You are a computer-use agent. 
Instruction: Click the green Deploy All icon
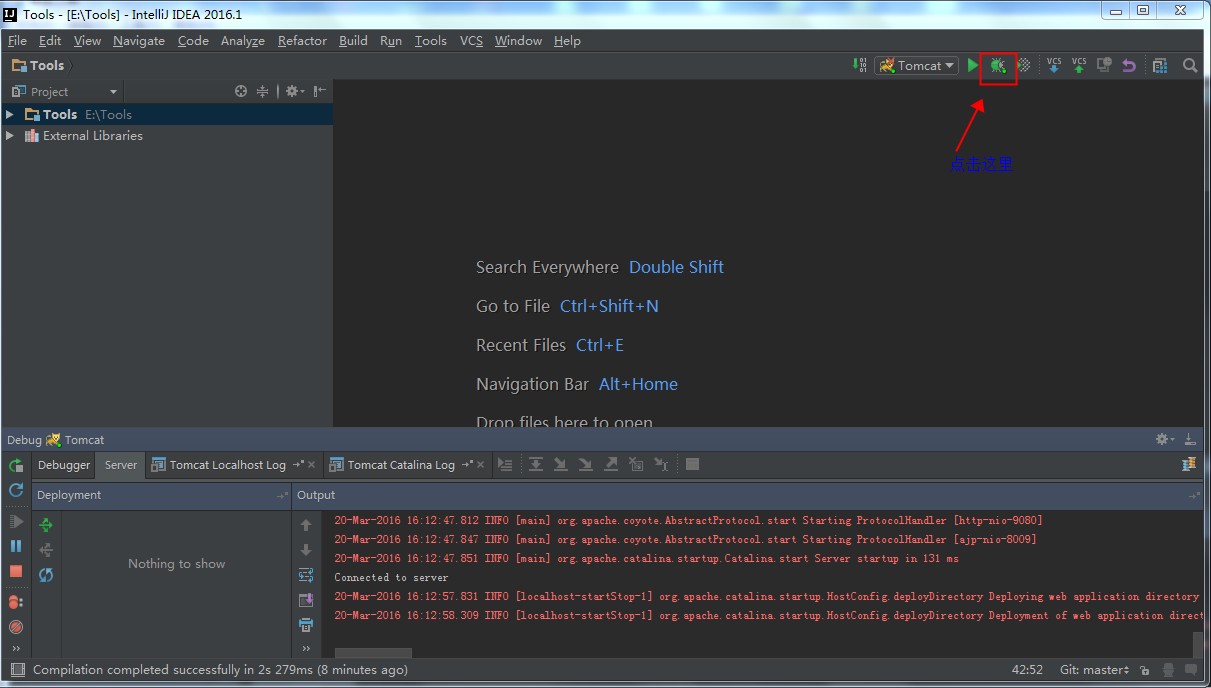pyautogui.click(x=46, y=524)
